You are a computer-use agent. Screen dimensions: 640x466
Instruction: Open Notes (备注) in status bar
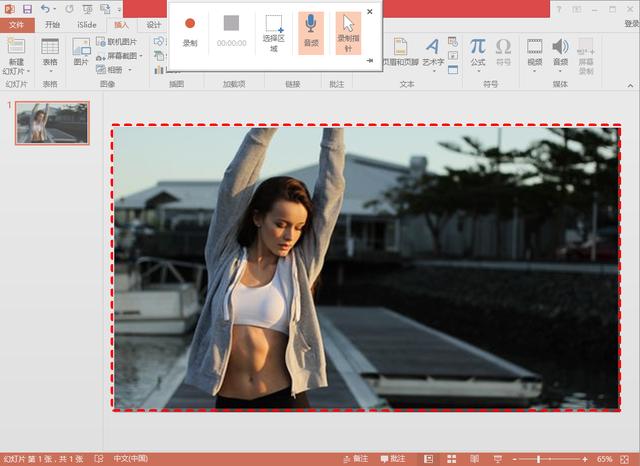coord(355,458)
